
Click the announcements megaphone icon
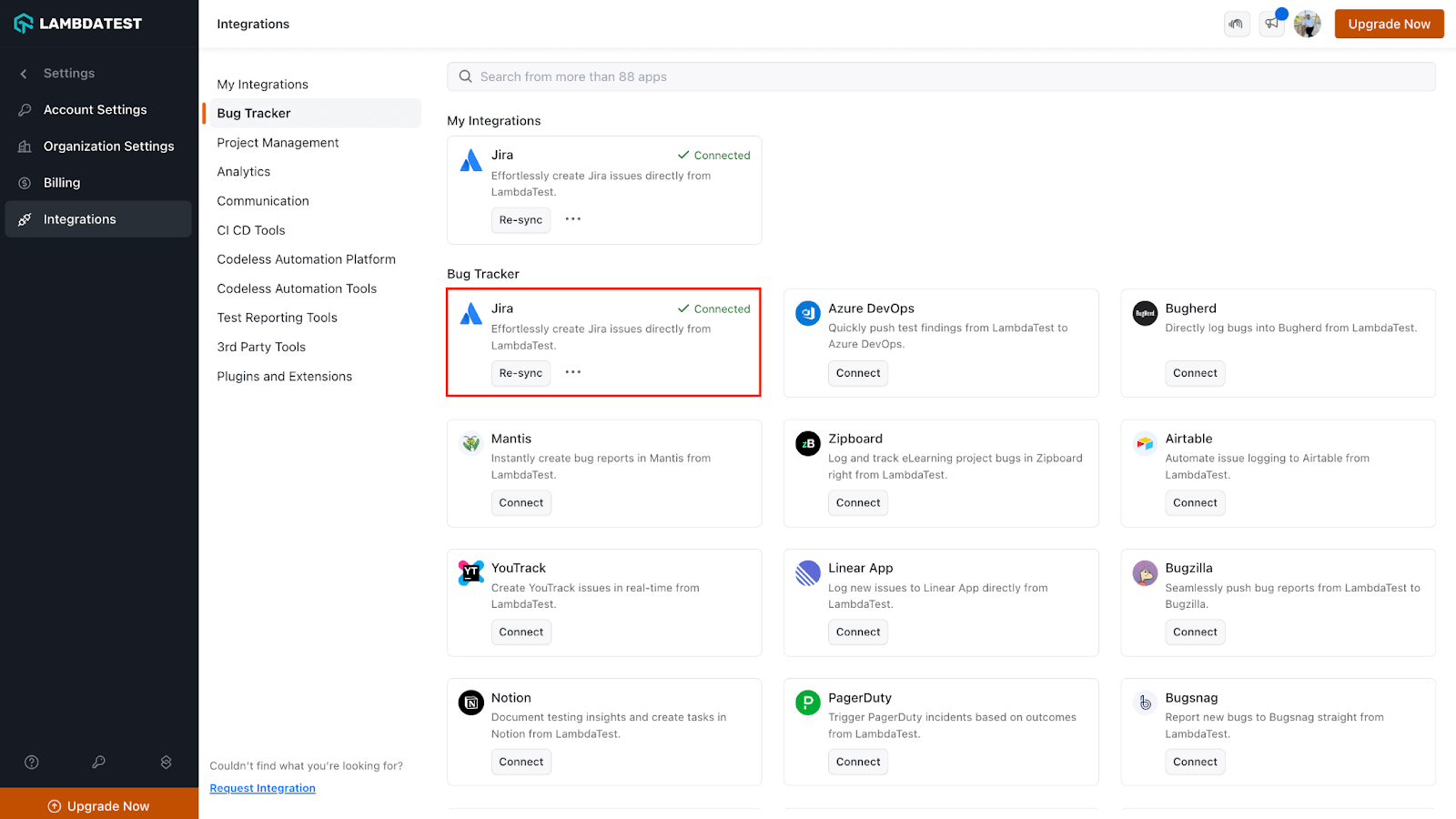click(x=1271, y=24)
